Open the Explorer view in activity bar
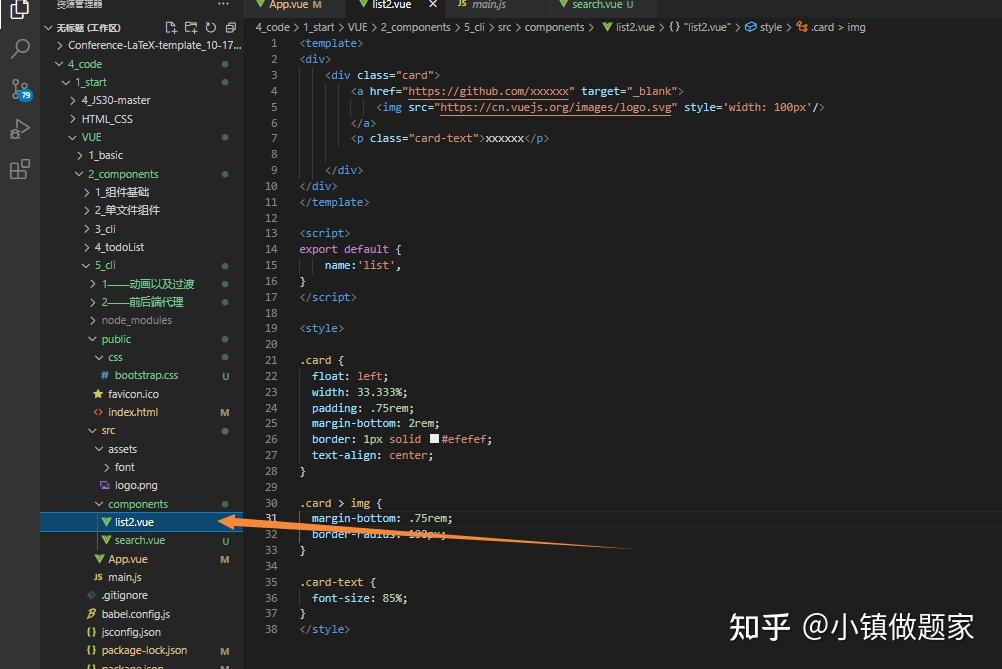The image size is (1002, 669). [20, 9]
